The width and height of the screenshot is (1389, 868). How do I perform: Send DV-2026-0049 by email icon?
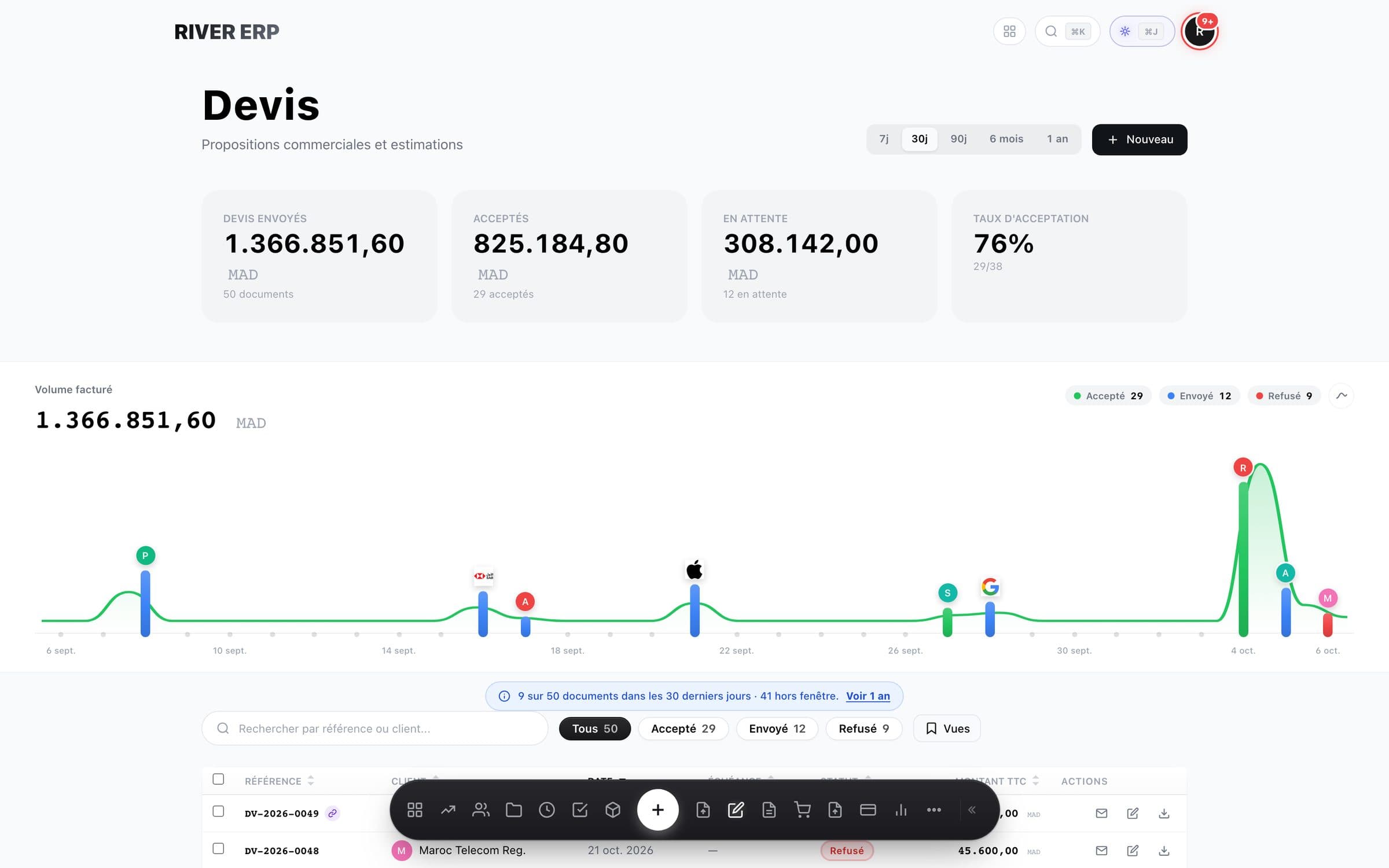[x=1101, y=813]
